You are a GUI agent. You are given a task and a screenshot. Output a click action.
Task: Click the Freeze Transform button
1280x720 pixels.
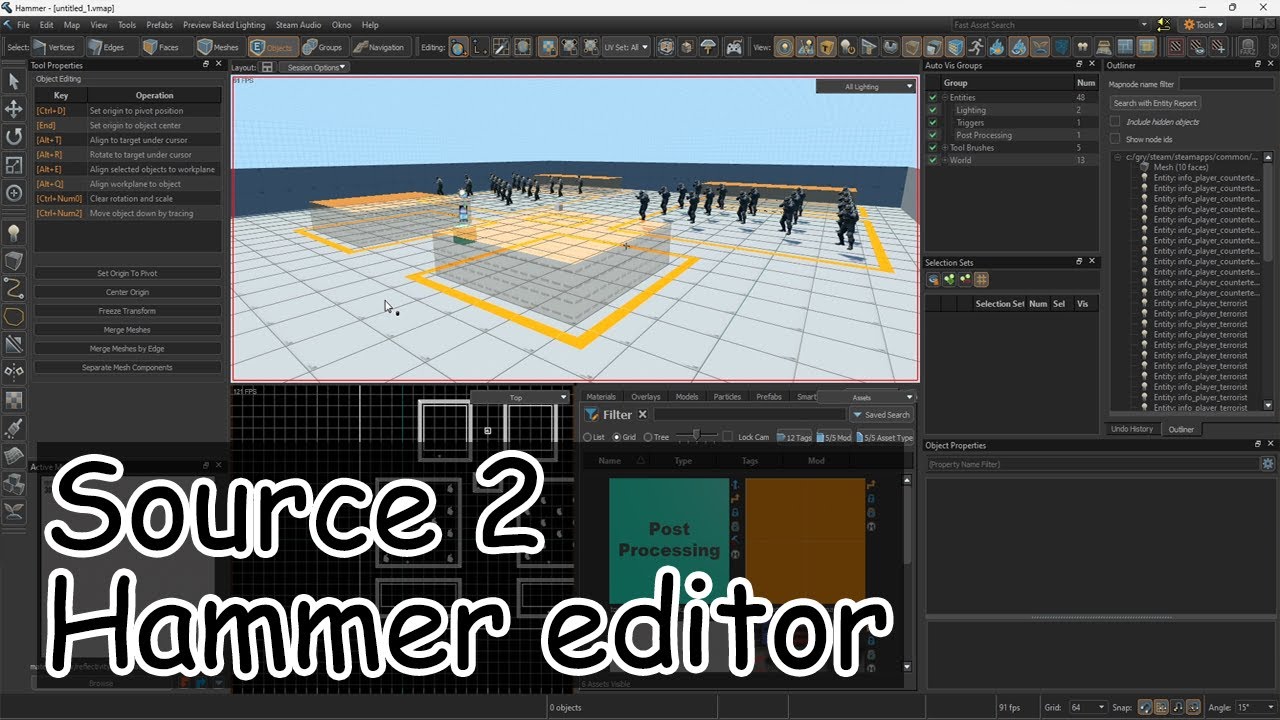127,311
